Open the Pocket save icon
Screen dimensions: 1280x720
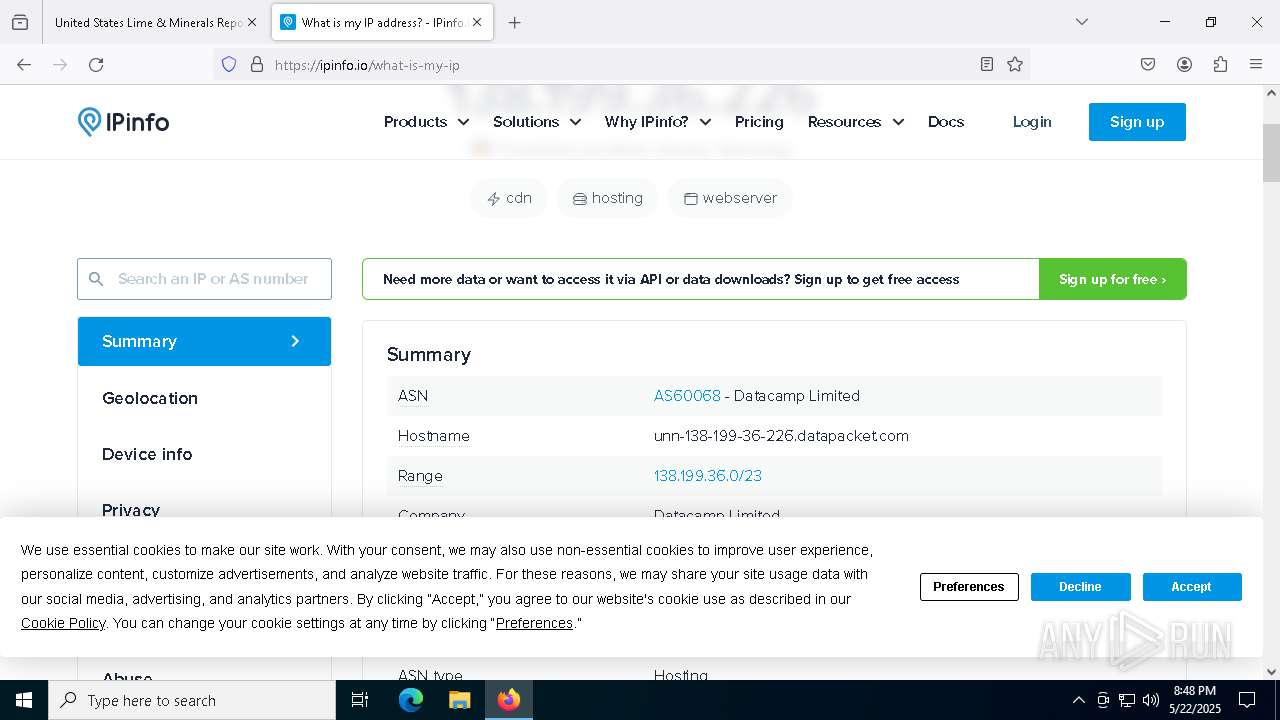click(x=1148, y=64)
